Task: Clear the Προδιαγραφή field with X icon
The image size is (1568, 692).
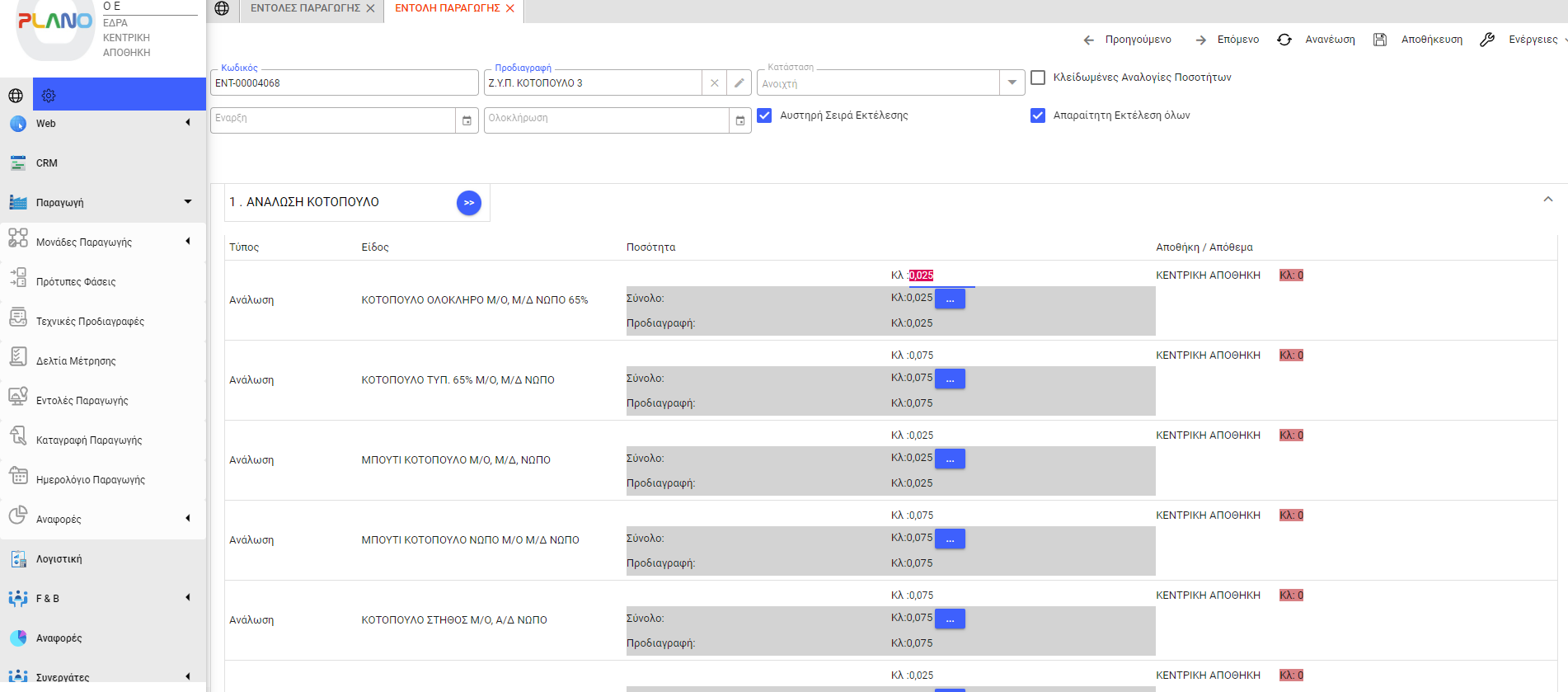Action: click(x=715, y=83)
